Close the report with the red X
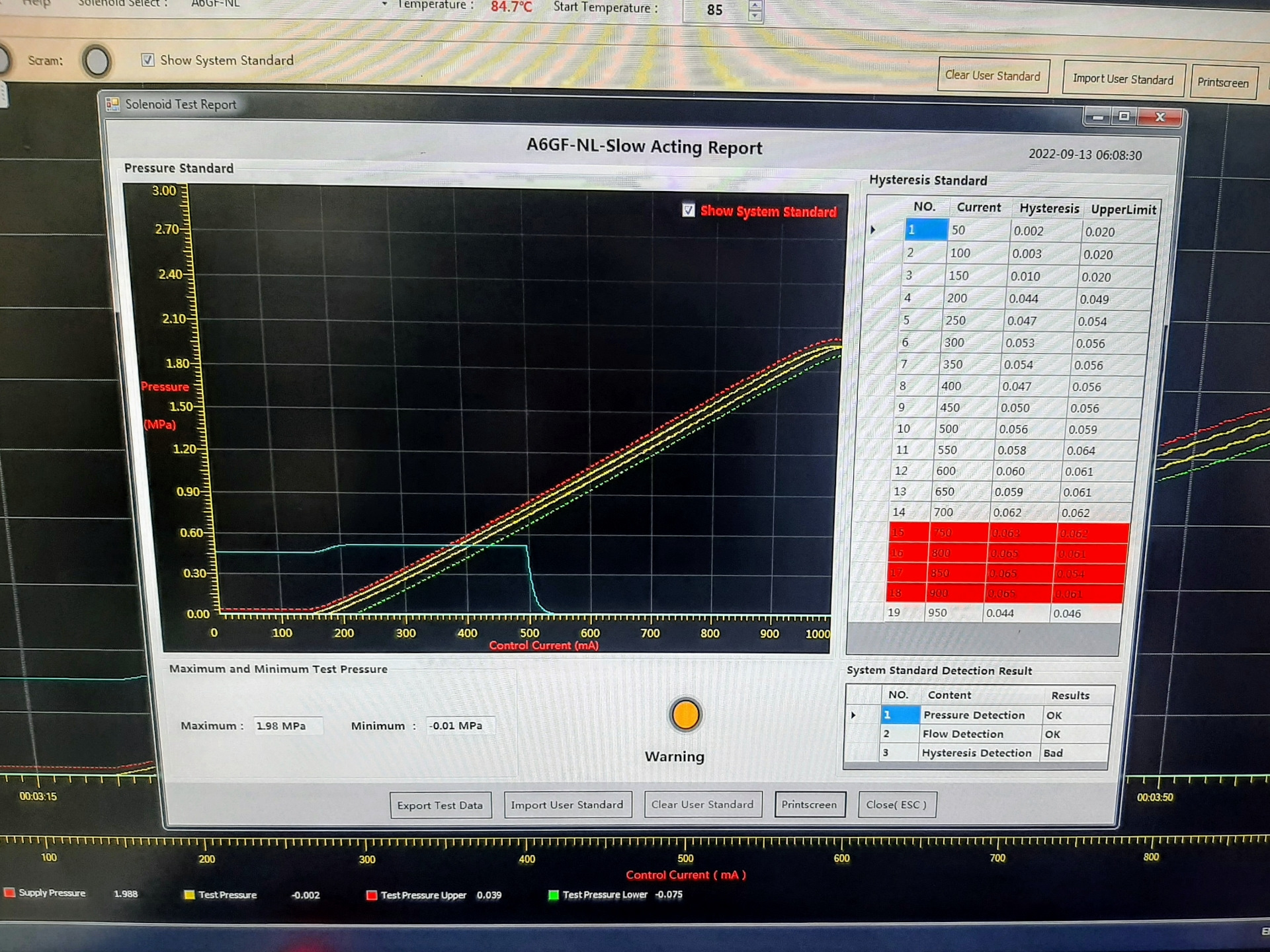 coord(1160,117)
